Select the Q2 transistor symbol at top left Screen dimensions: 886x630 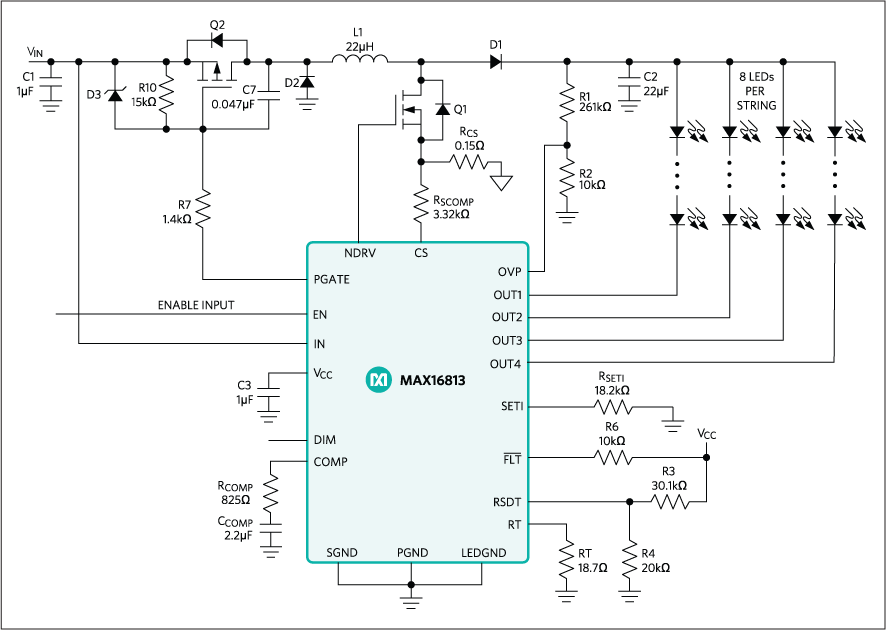(215, 42)
